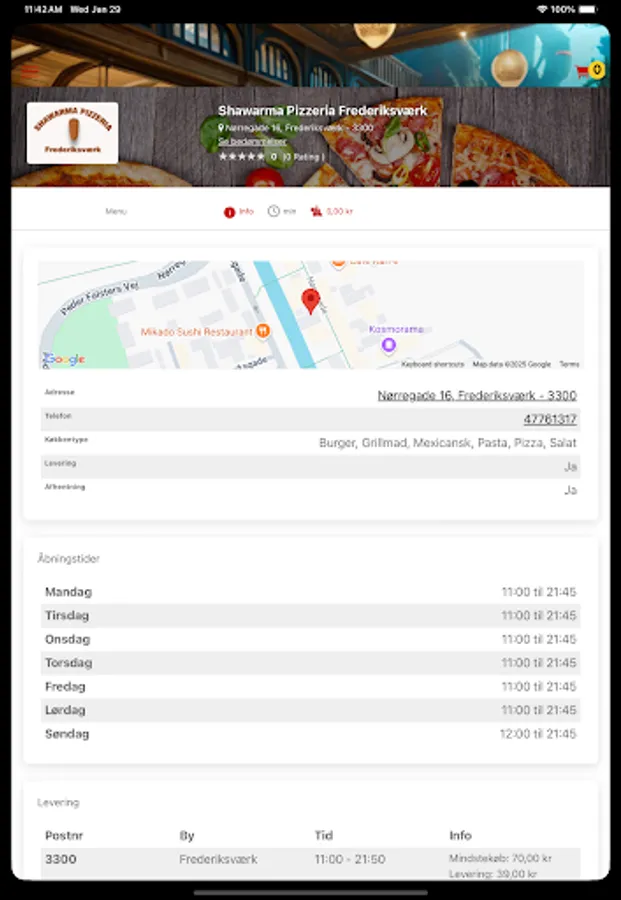Screen dimensions: 621x900
Task: Tap the Kosmorama purple map marker
Action: pyautogui.click(x=389, y=345)
